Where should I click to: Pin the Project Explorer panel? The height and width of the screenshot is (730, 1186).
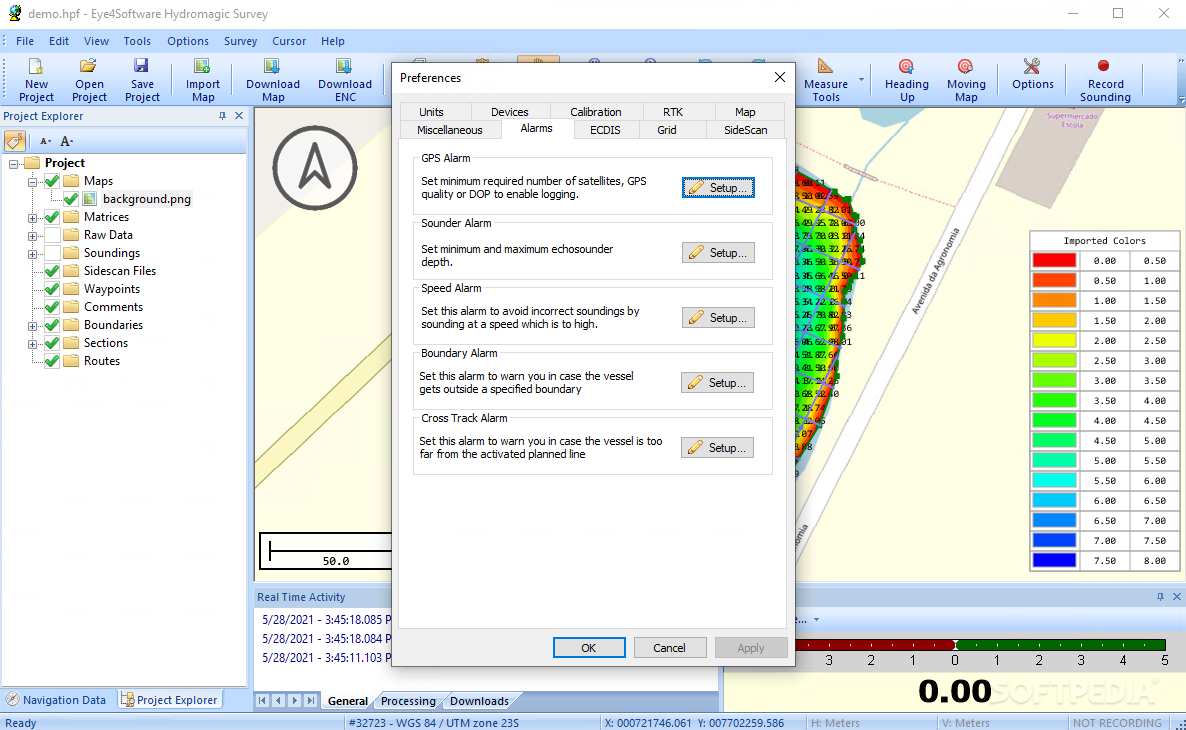click(x=222, y=116)
